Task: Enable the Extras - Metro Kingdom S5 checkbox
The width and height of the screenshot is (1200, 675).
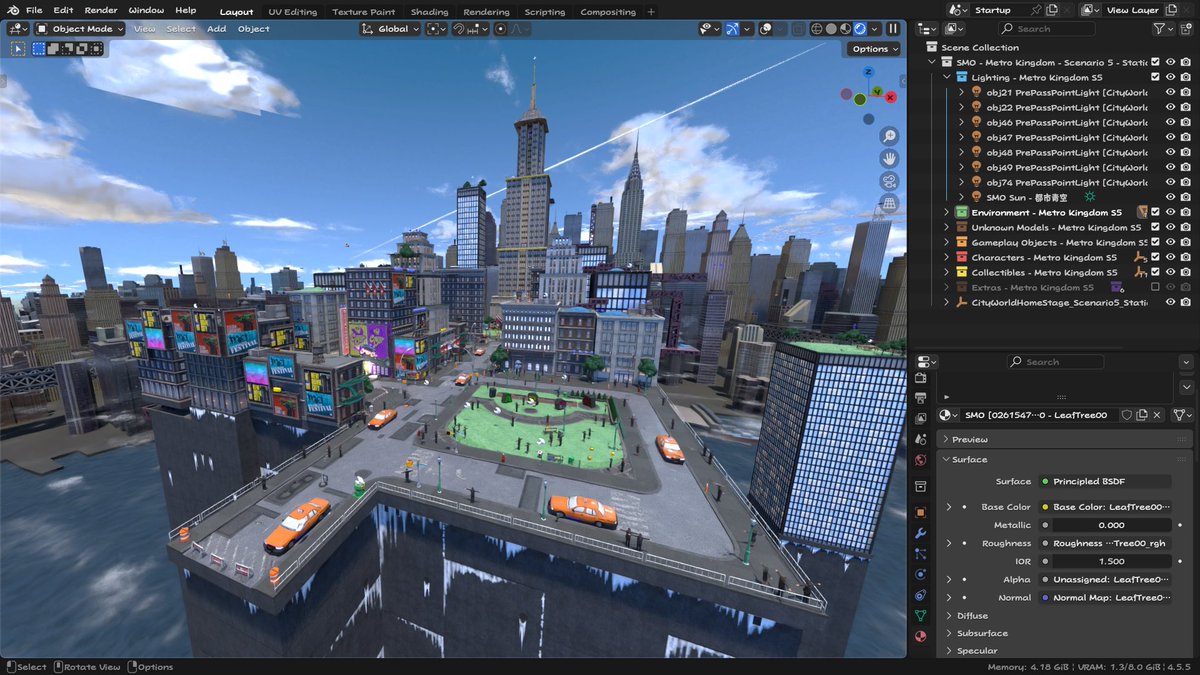Action: click(1156, 287)
